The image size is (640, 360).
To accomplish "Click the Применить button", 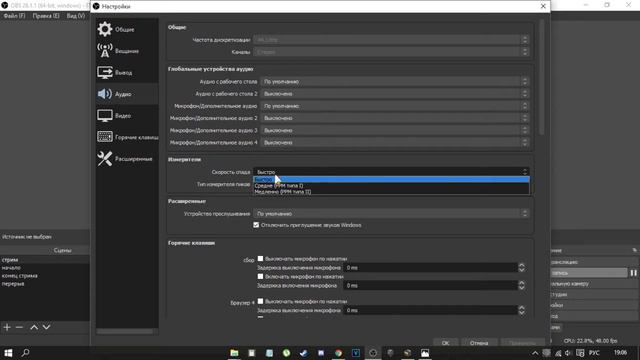I will point(522,343).
